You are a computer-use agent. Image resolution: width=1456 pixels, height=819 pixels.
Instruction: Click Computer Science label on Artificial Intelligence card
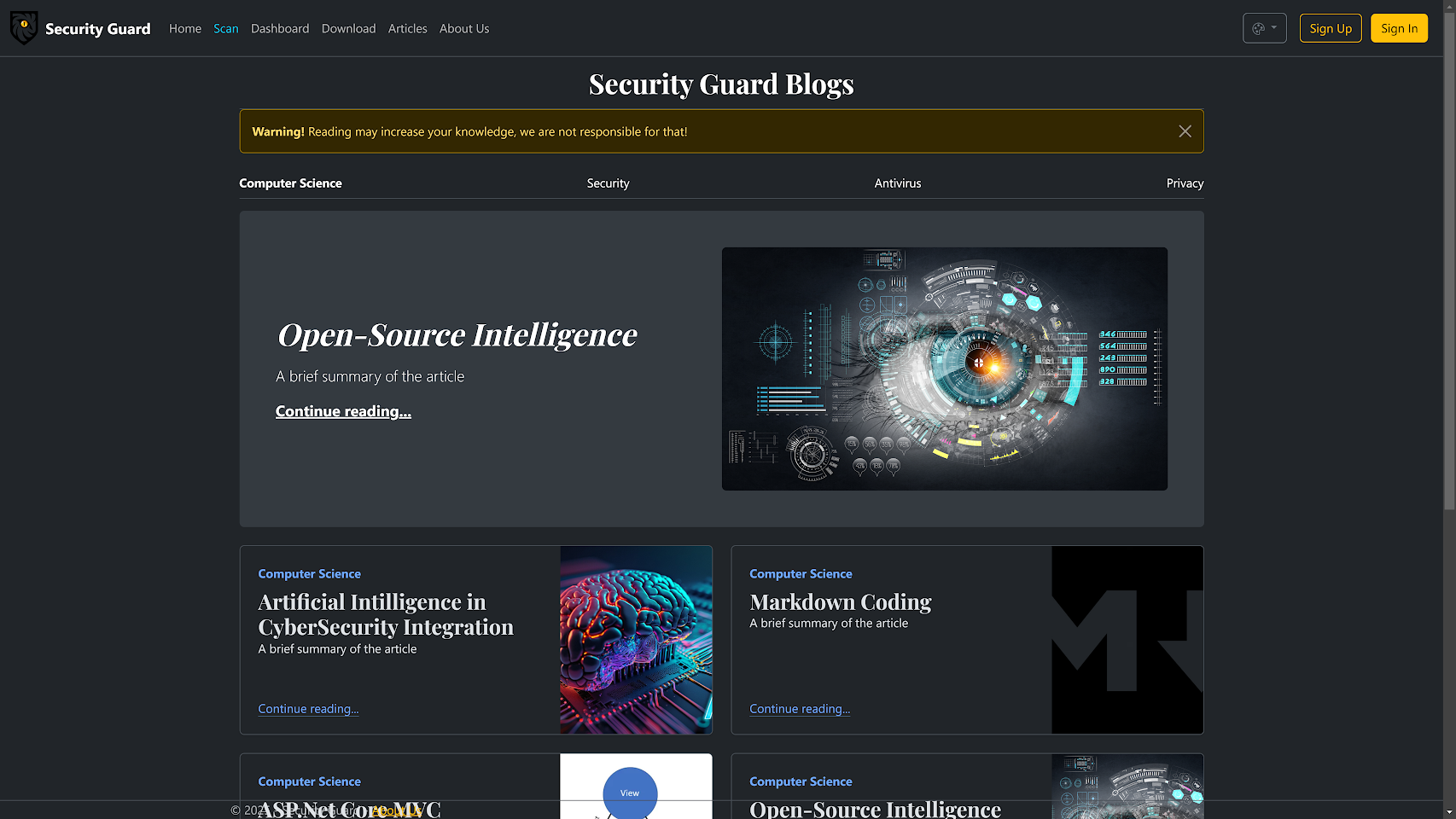(309, 574)
